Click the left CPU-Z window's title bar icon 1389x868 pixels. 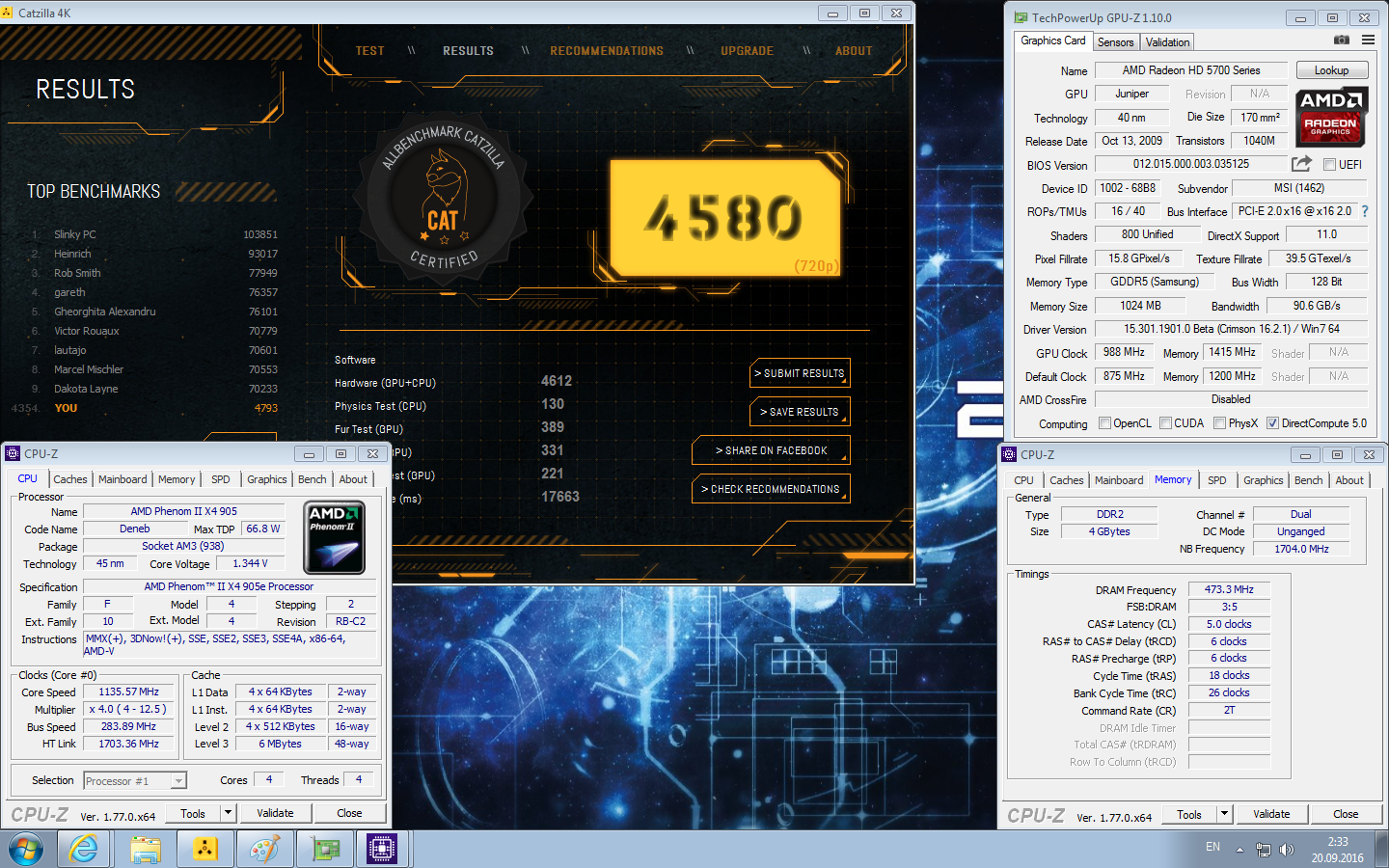[13, 453]
